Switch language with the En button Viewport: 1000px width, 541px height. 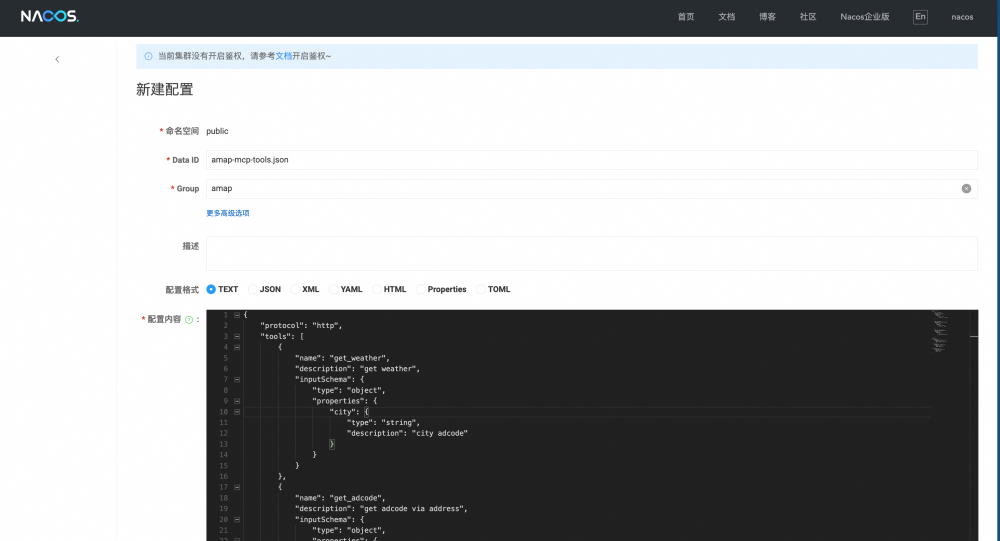point(920,17)
